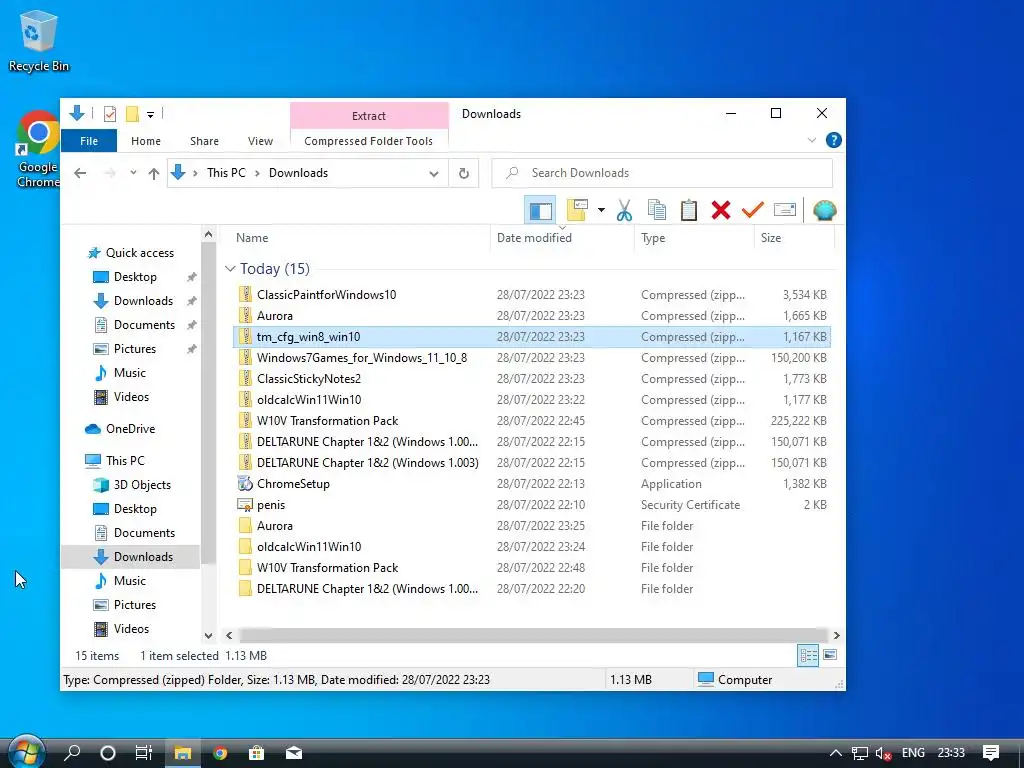This screenshot has height=768, width=1024.
Task: Click the Copy toolbar icon
Action: click(657, 210)
